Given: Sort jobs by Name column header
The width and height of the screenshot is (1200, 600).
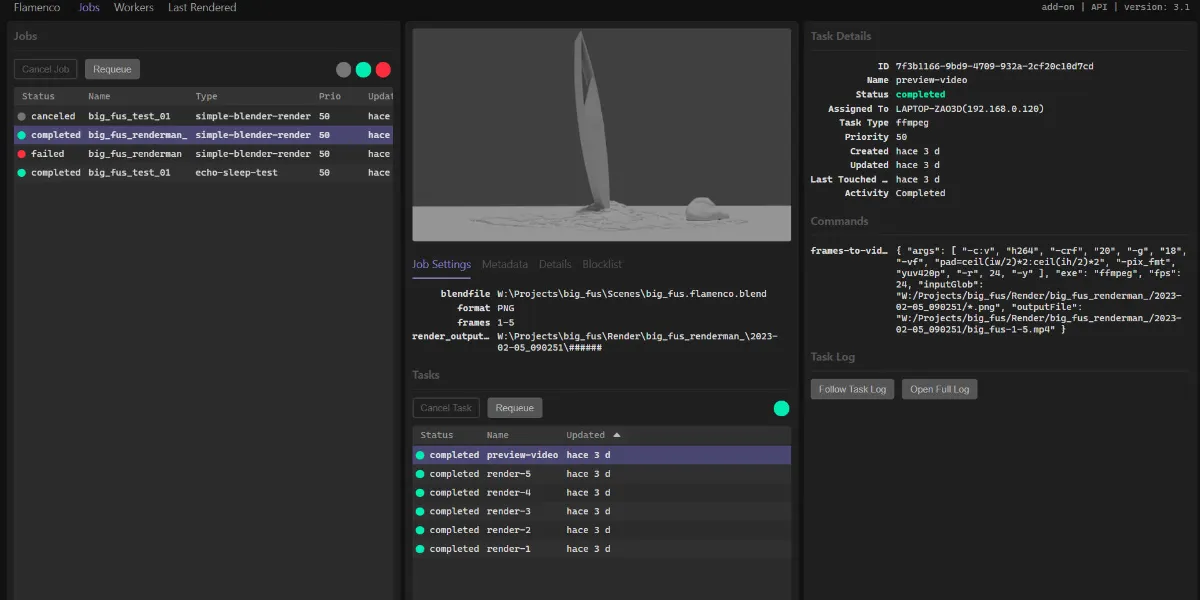Looking at the screenshot, I should tap(99, 97).
